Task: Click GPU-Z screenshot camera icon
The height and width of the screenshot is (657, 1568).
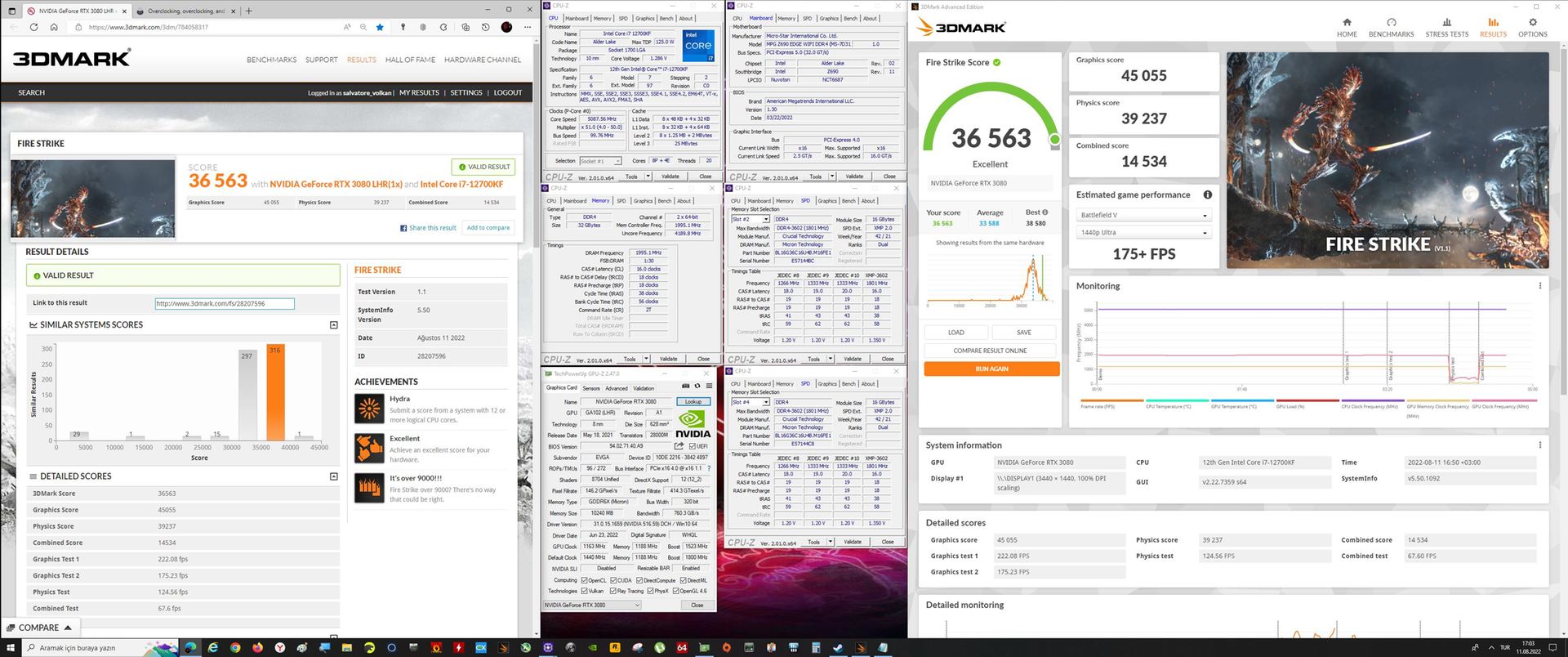Action: (x=686, y=386)
